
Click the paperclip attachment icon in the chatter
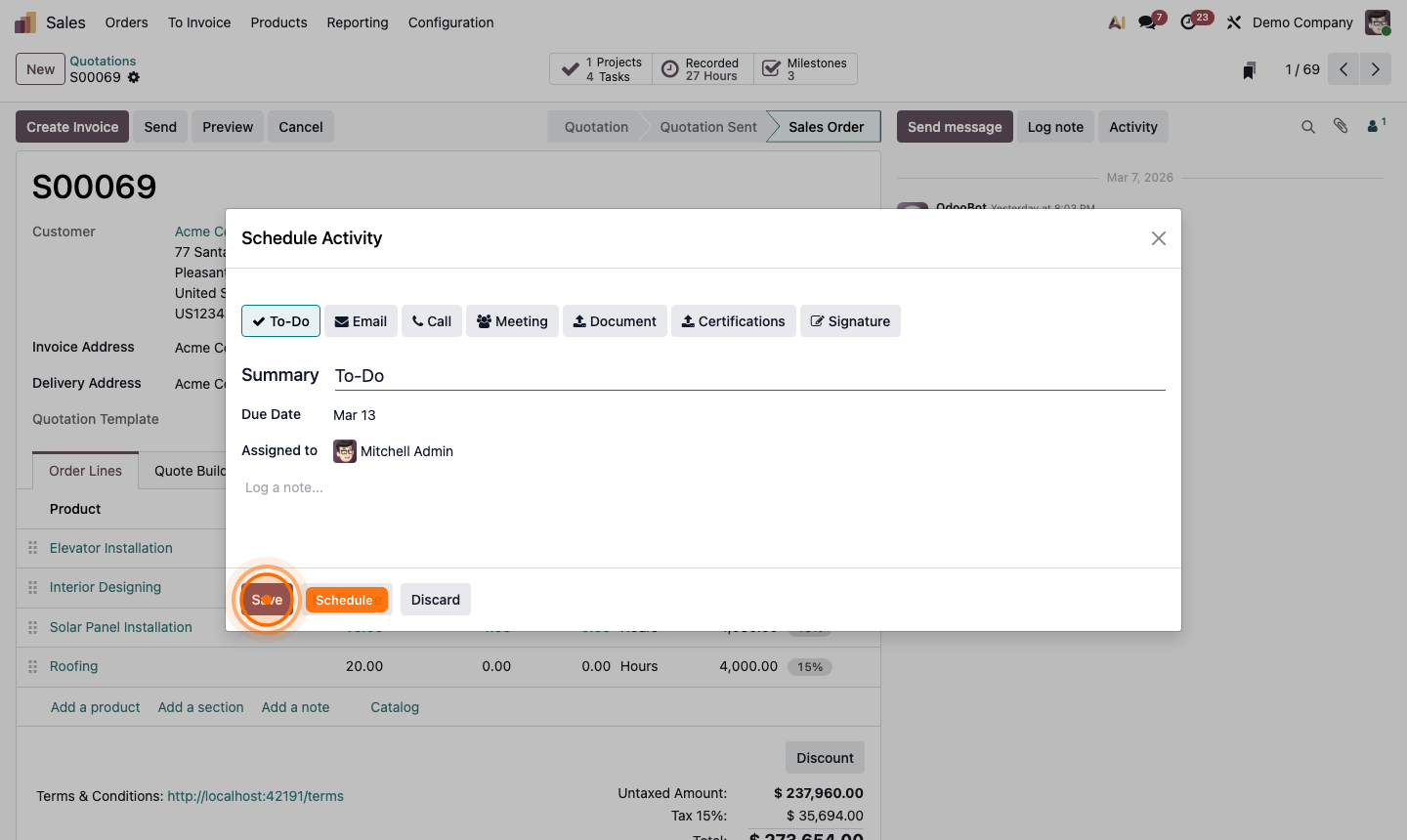click(x=1341, y=127)
